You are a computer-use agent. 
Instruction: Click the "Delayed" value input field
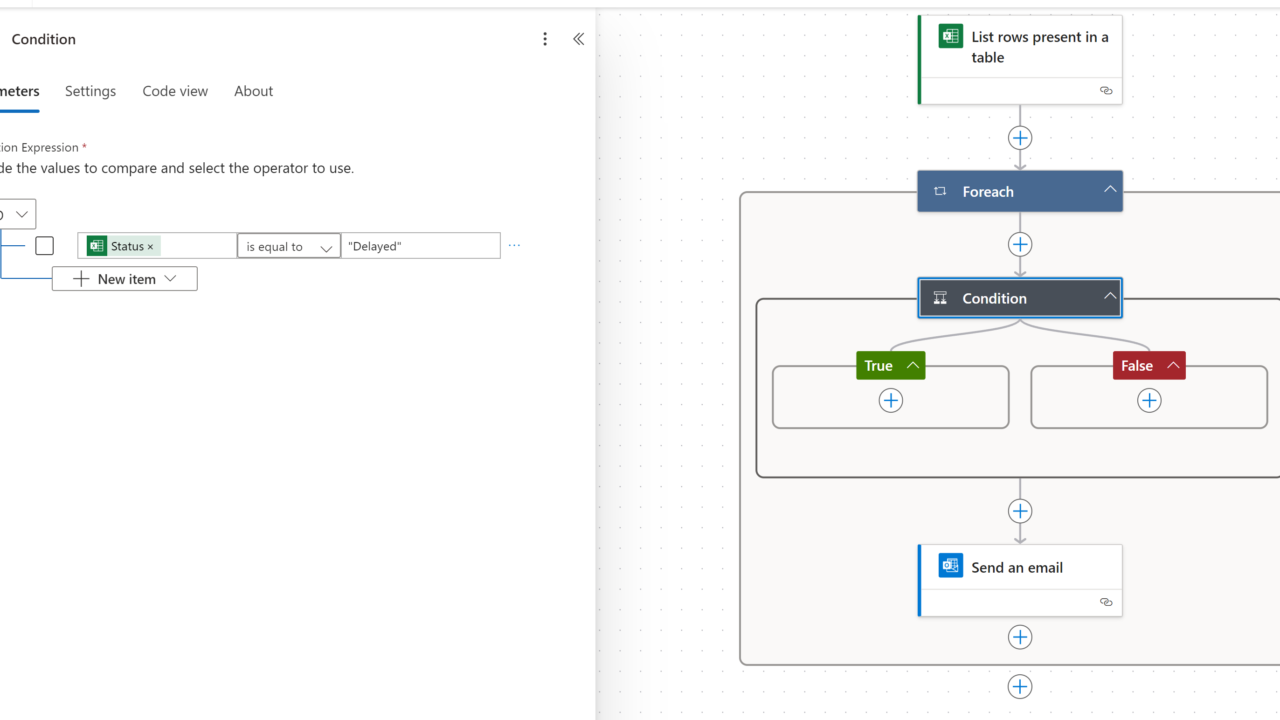pos(420,246)
